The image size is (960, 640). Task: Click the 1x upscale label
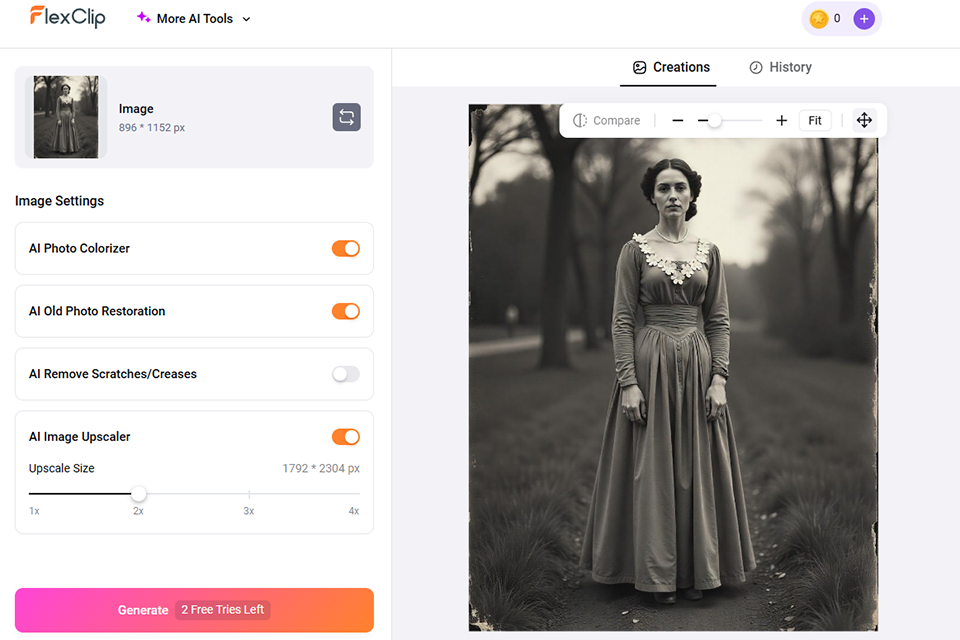(34, 511)
